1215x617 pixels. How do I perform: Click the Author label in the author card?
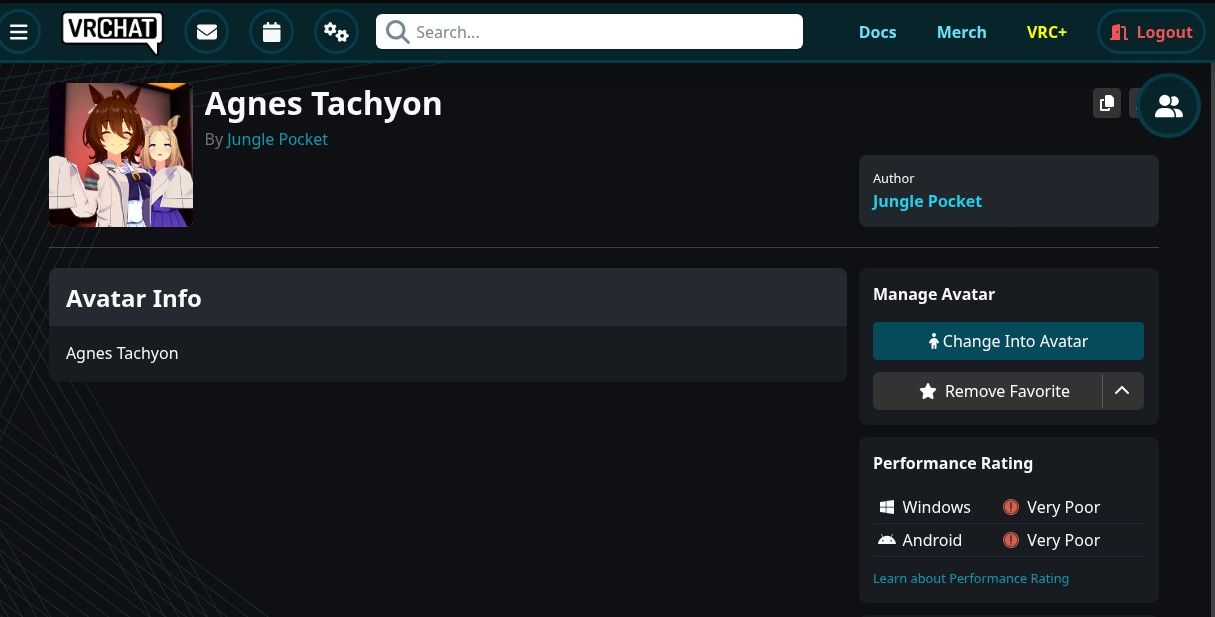tap(894, 178)
